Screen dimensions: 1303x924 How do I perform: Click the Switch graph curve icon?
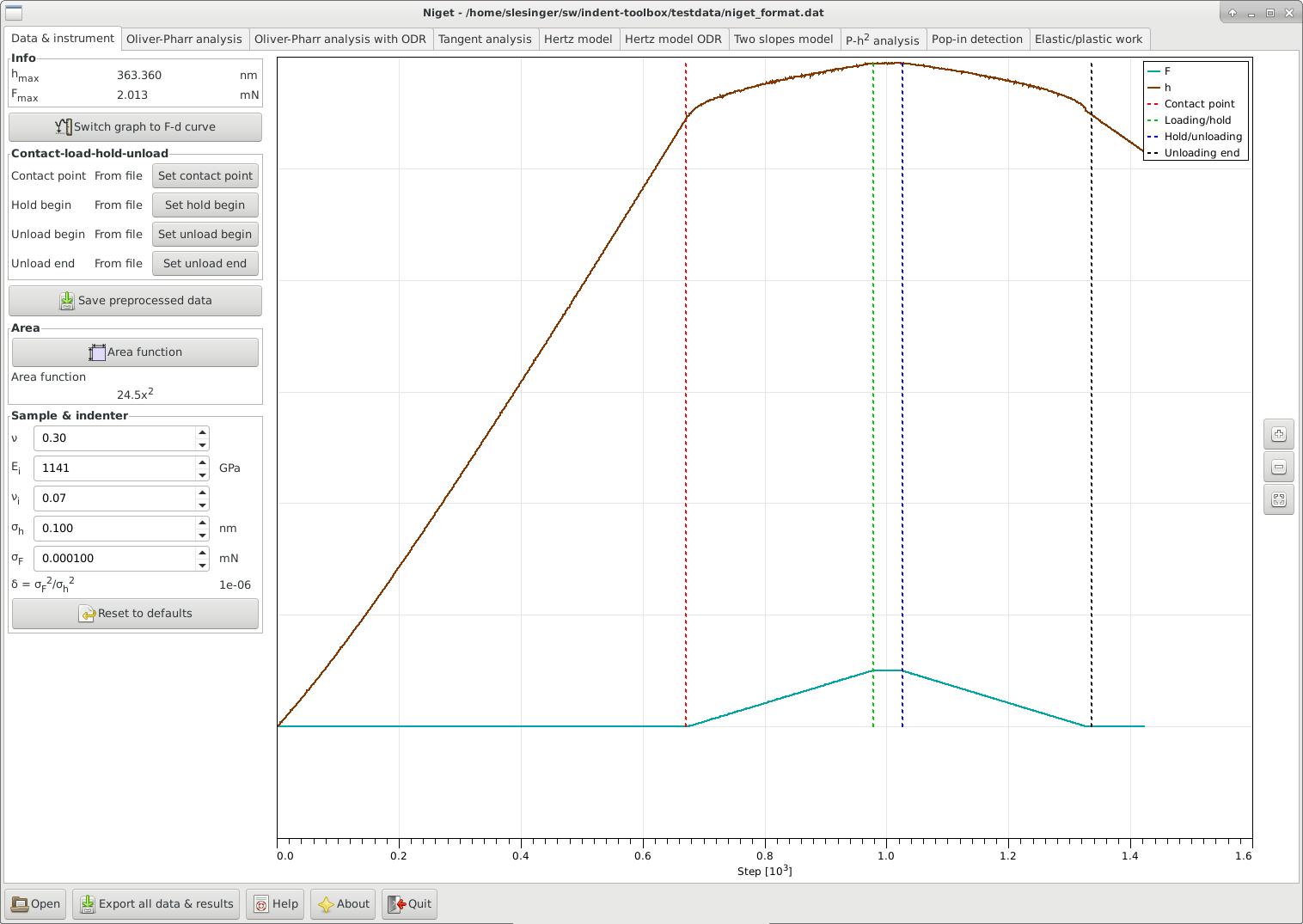tap(64, 127)
